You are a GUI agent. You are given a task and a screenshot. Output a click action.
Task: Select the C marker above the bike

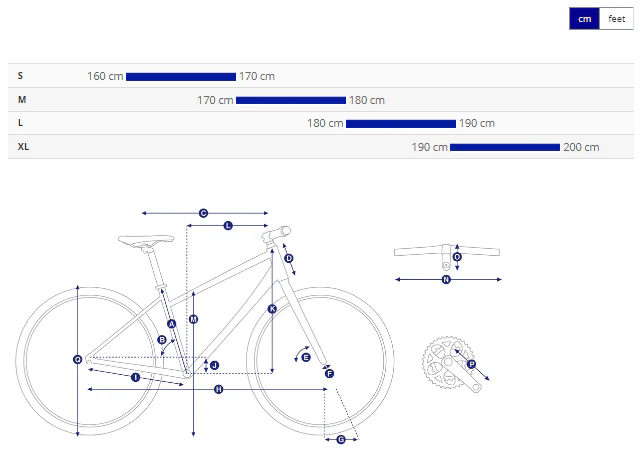pyautogui.click(x=203, y=213)
